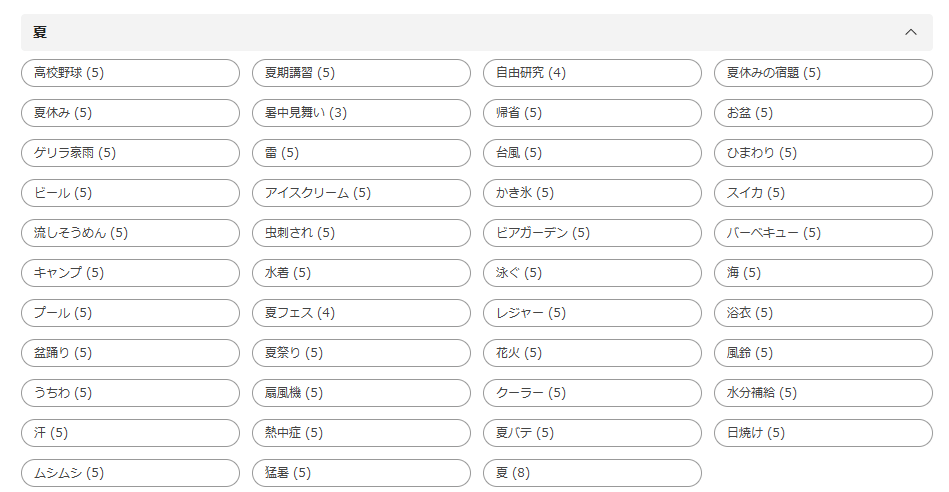Open the 花火 (5) tag
The image size is (949, 492).
592,353
